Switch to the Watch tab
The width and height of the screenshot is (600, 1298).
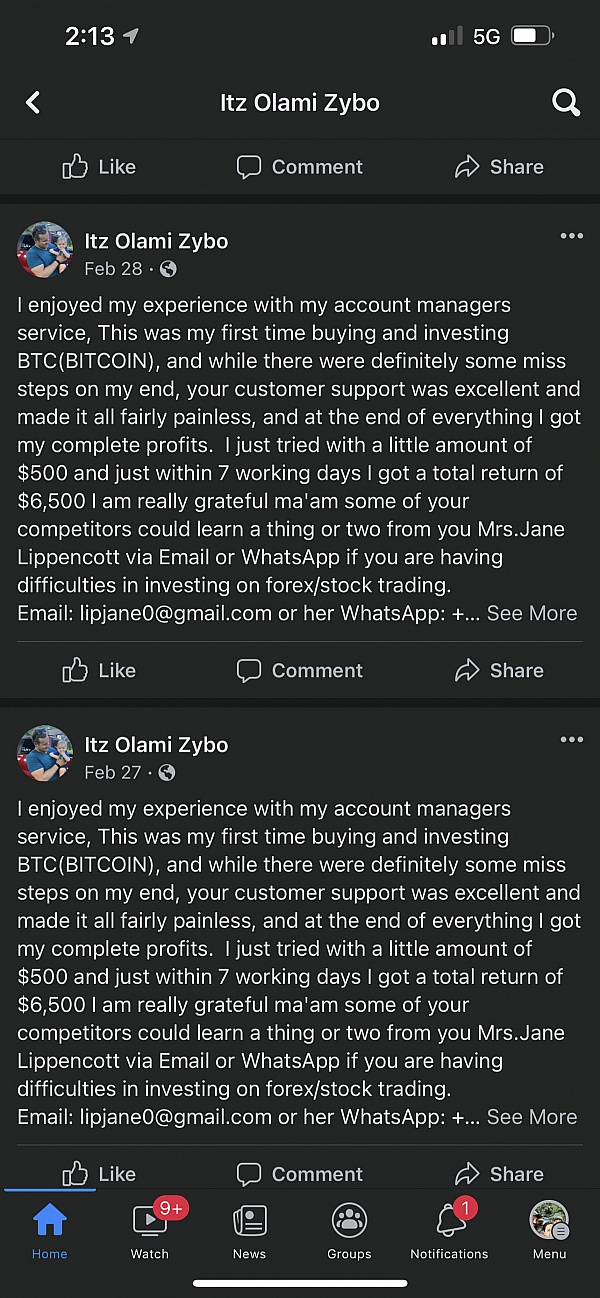pos(150,1231)
